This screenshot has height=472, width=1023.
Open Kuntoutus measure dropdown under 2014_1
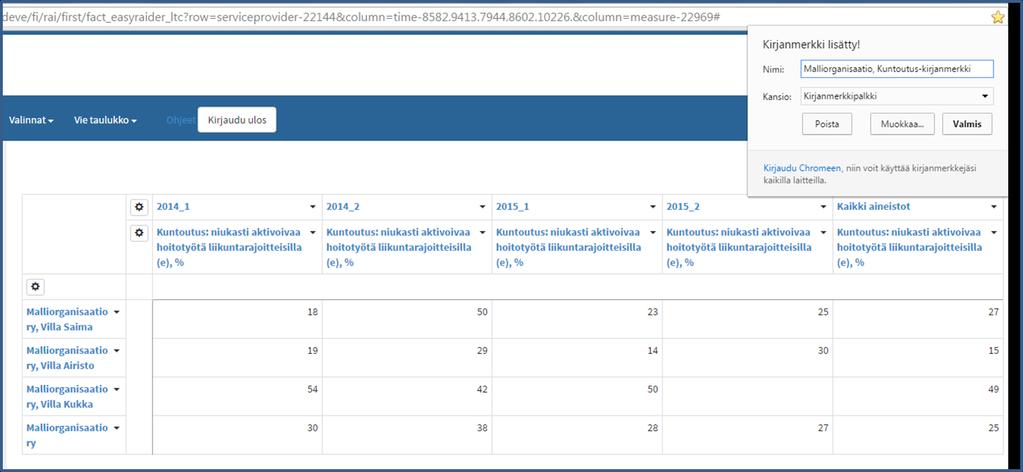[x=313, y=232]
